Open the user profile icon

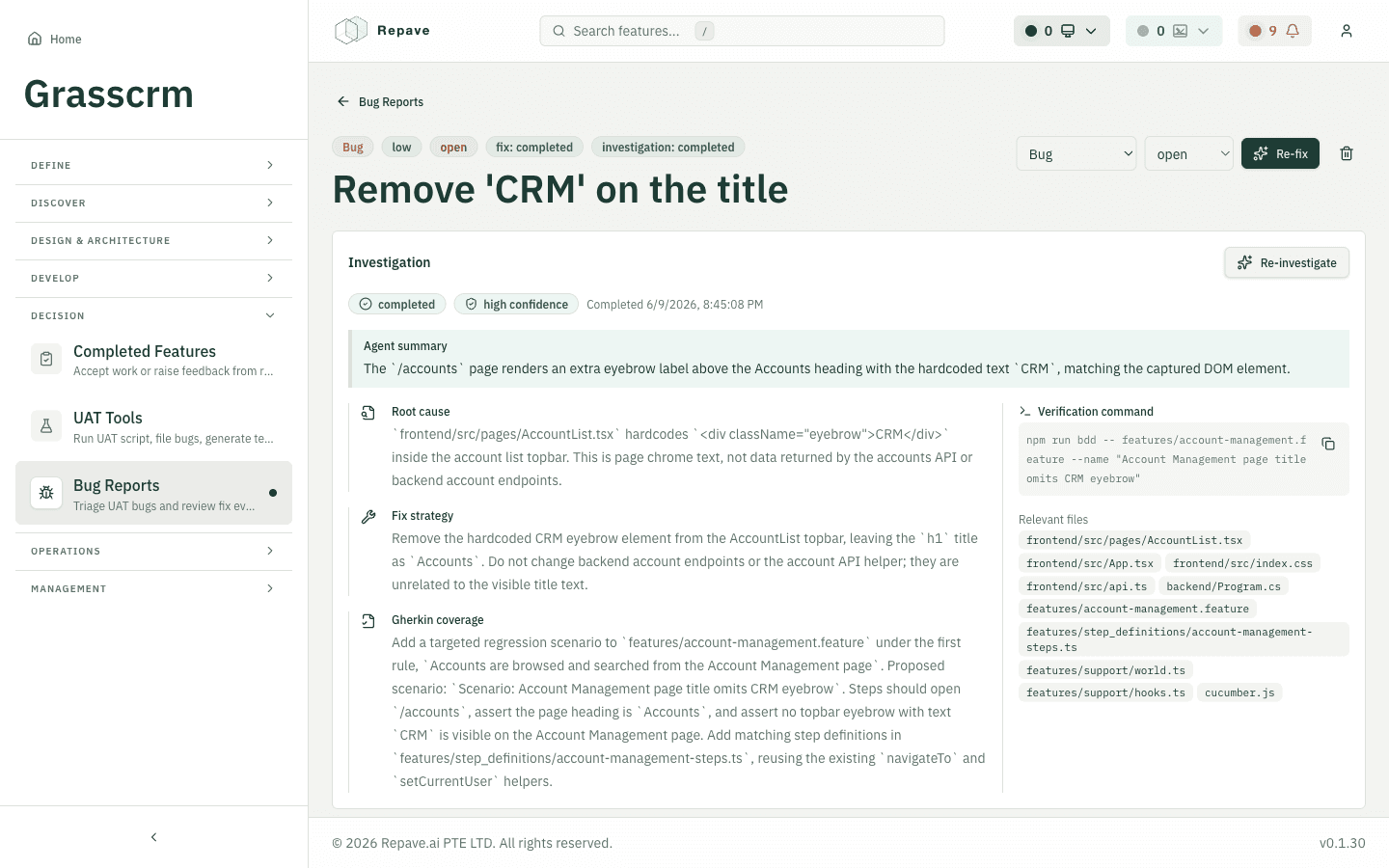coord(1347,31)
